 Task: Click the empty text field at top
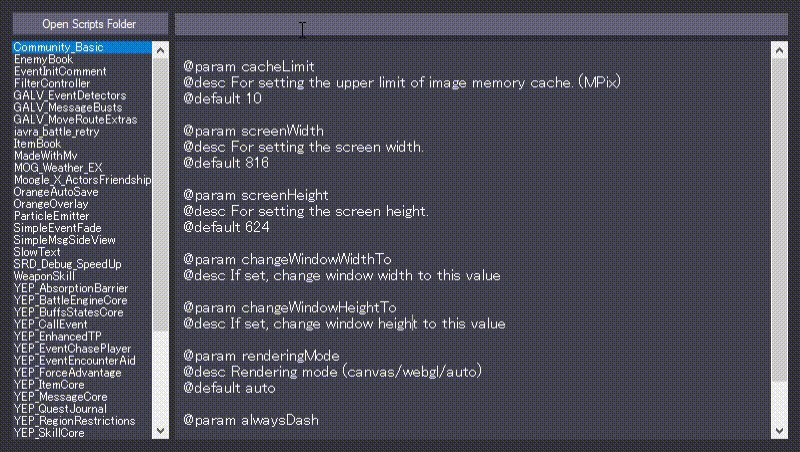480,24
